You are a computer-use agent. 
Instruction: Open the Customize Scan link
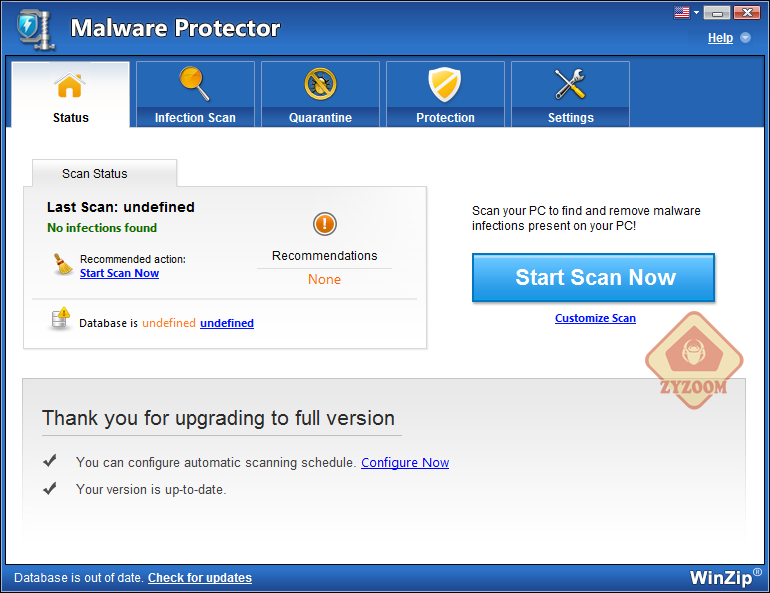595,318
